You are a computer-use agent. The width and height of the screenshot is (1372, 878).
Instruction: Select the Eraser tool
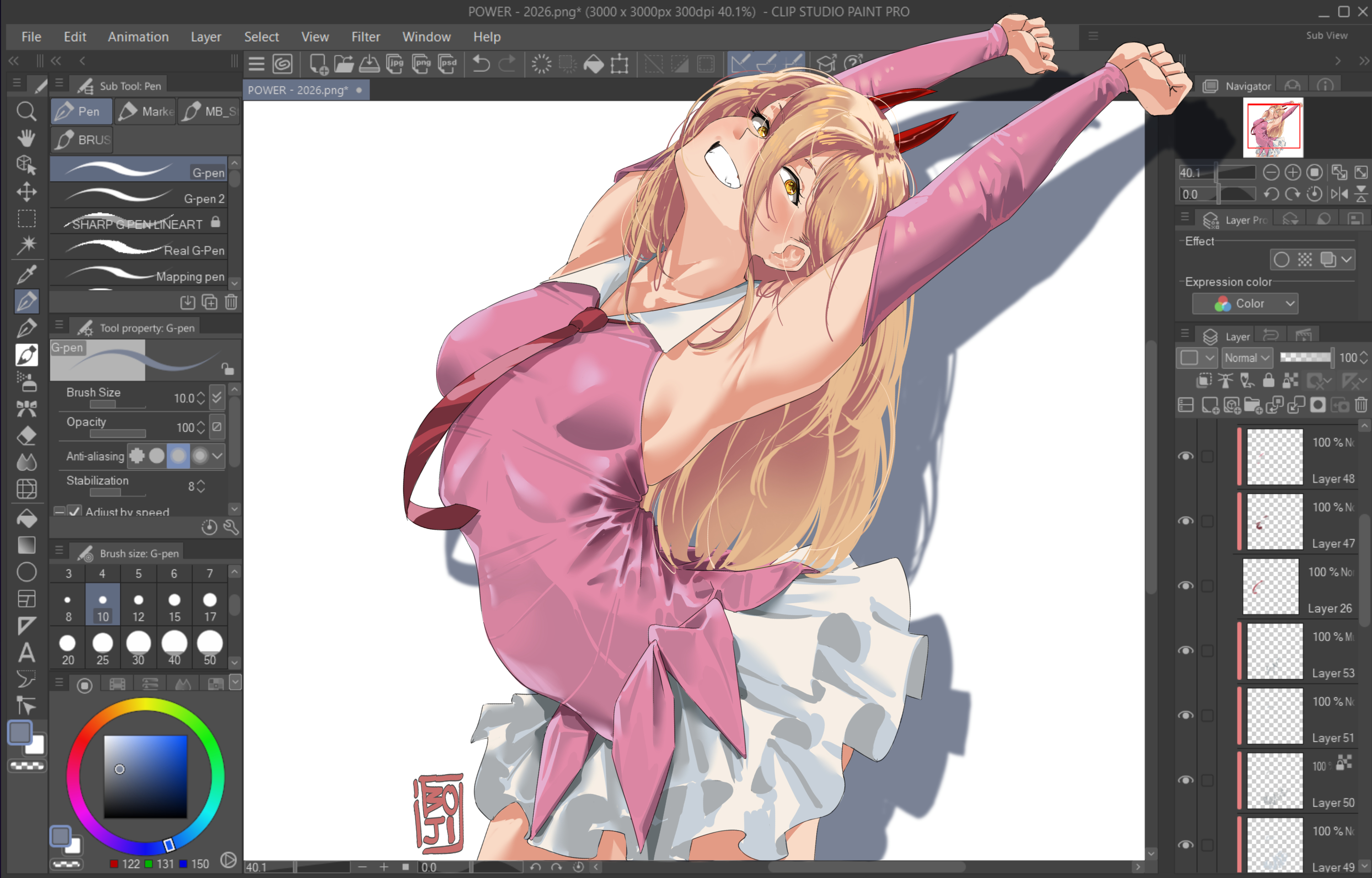point(26,436)
